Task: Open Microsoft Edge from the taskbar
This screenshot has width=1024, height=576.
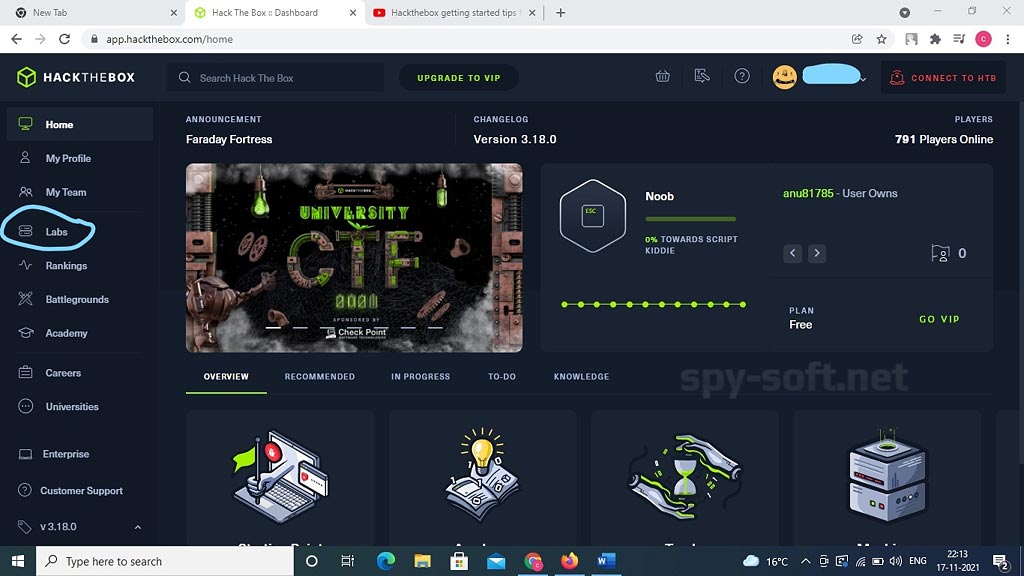Action: 385,561
